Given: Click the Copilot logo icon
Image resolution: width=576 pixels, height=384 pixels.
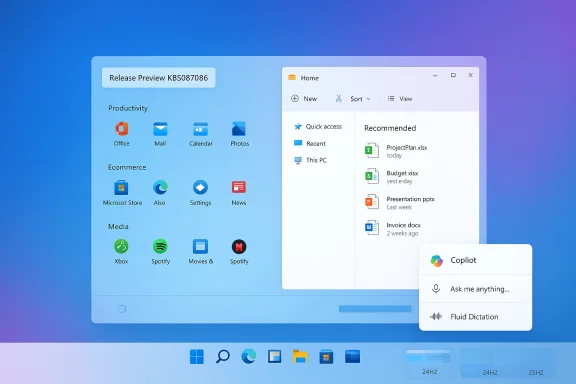Looking at the screenshot, I should tap(437, 261).
